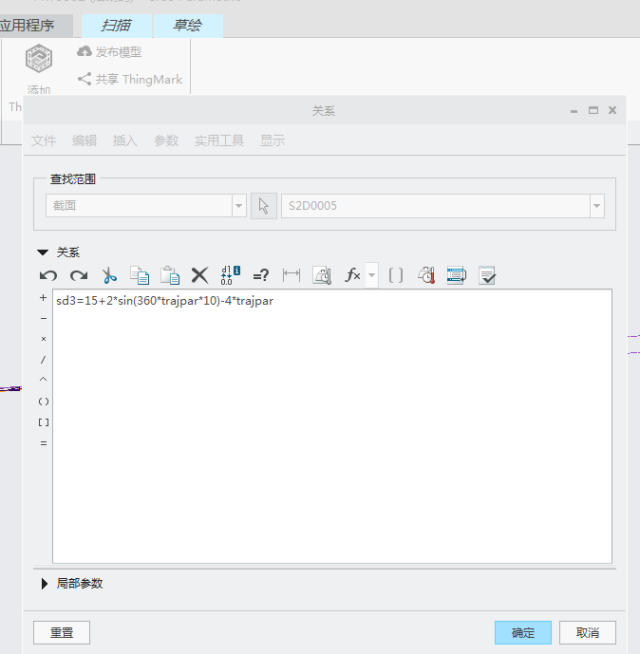Open the fx function dropdown arrow
Image resolution: width=640 pixels, height=654 pixels.
tap(372, 275)
